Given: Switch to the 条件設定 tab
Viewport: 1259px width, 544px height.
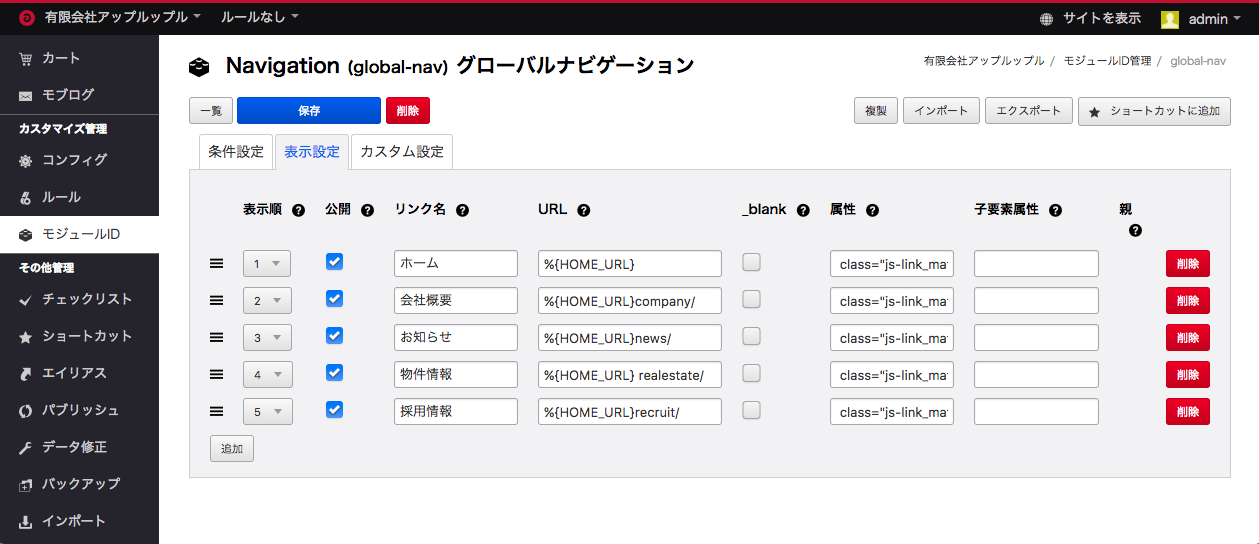Looking at the screenshot, I should [x=236, y=152].
